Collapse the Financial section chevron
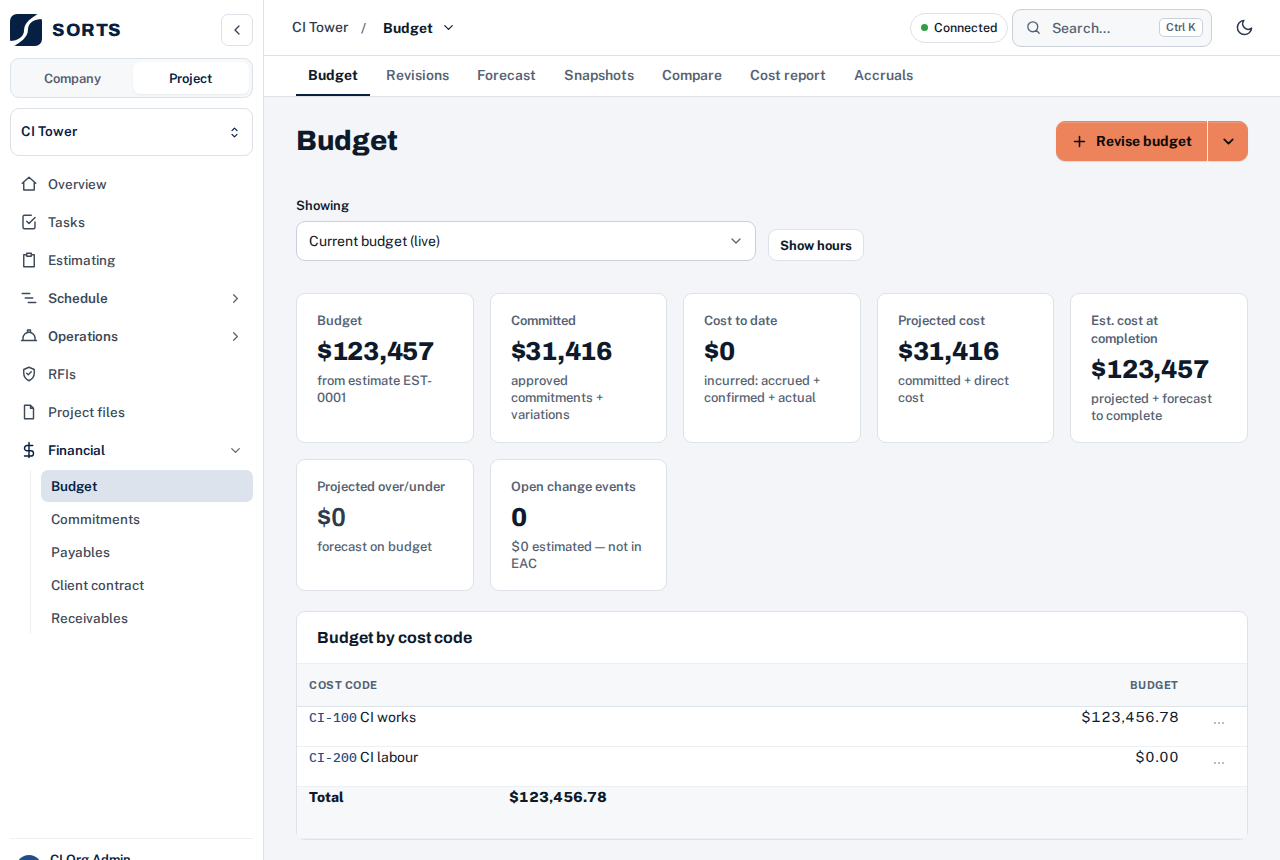This screenshot has width=1280, height=860. point(235,450)
